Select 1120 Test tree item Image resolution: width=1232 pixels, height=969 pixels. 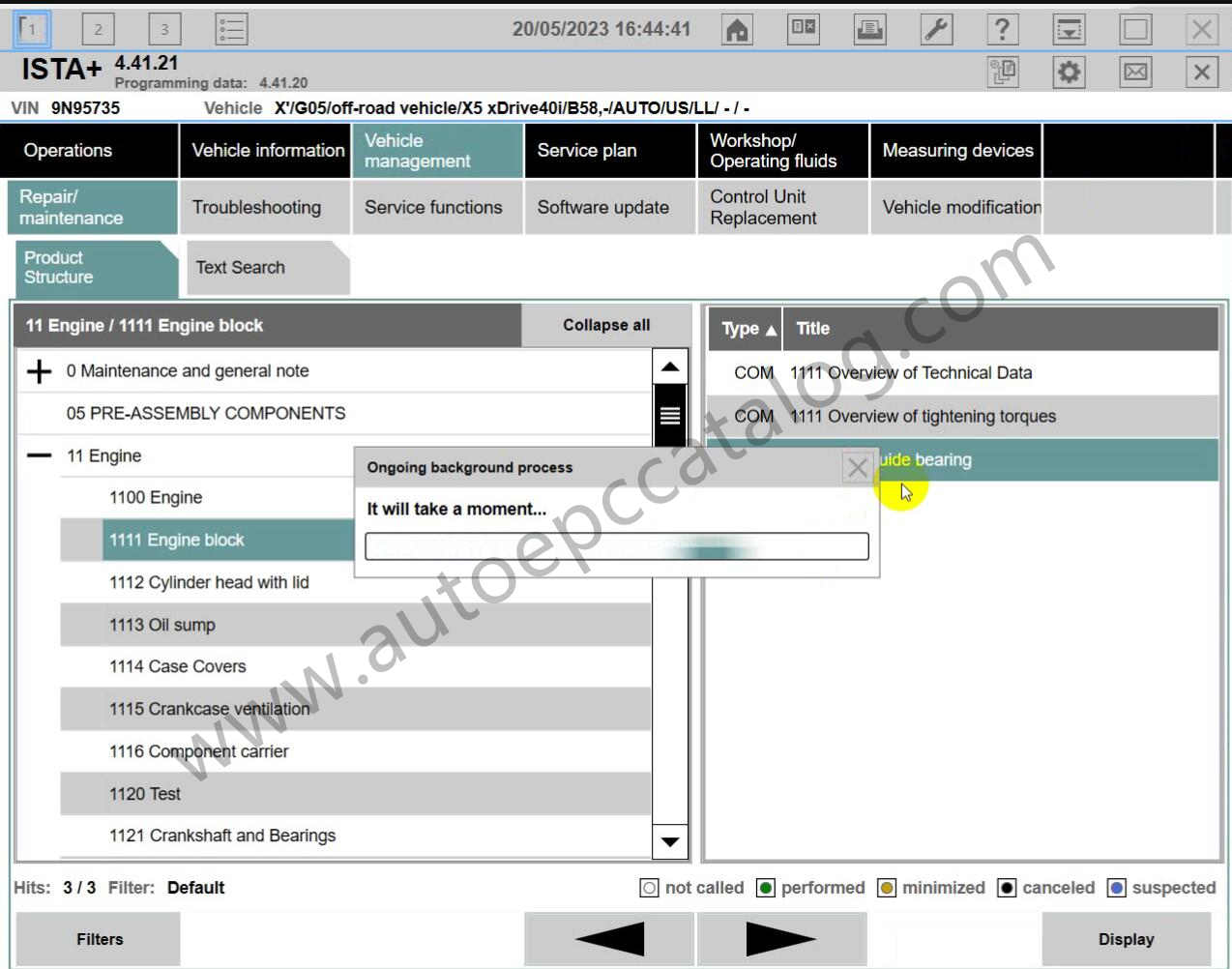(x=356, y=794)
